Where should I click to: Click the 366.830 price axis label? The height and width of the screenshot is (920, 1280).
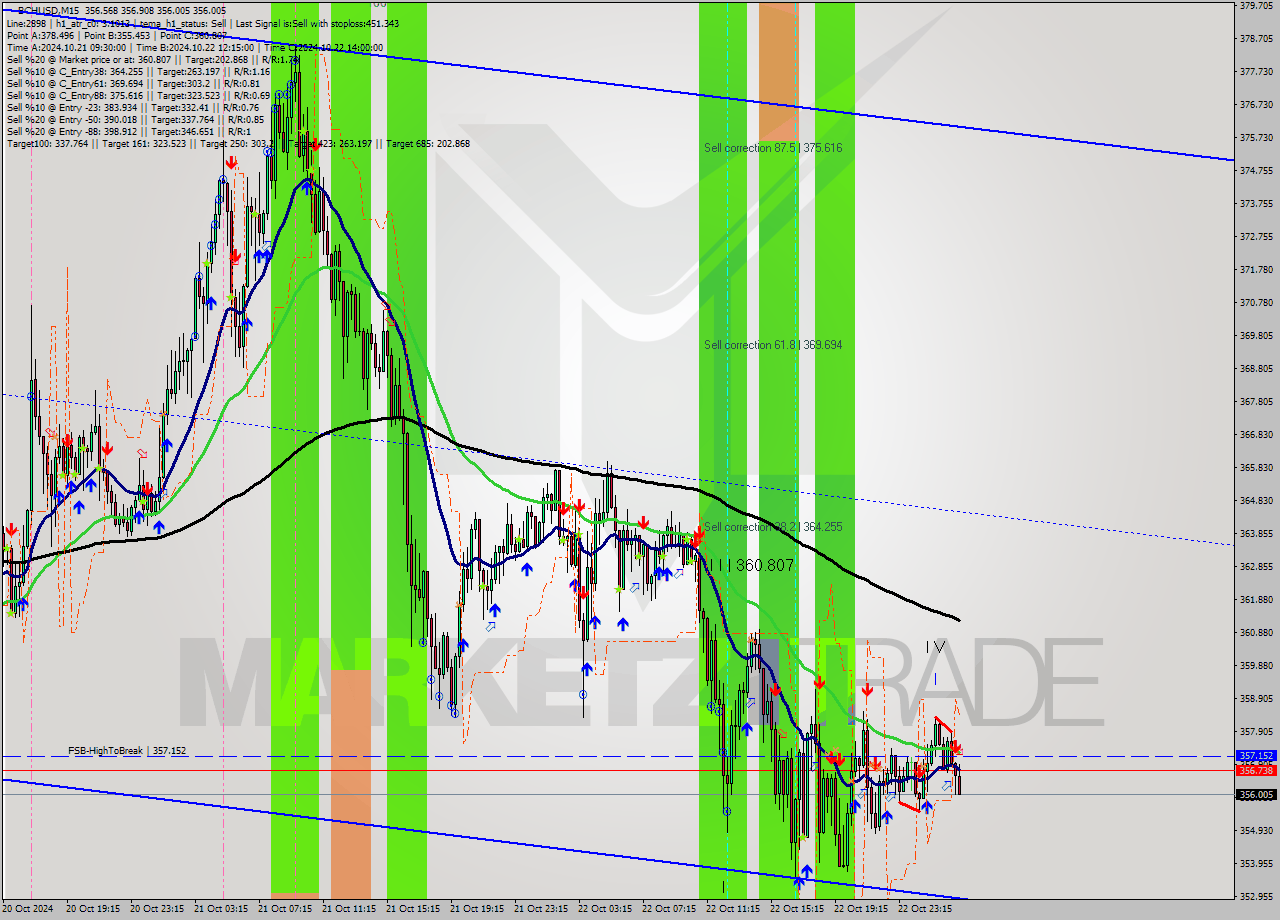coord(1256,434)
